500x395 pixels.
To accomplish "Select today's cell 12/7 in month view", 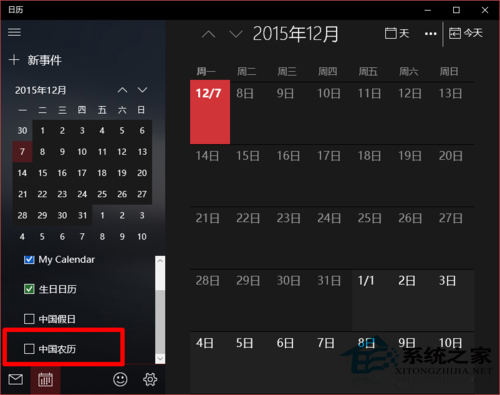I will coord(210,112).
